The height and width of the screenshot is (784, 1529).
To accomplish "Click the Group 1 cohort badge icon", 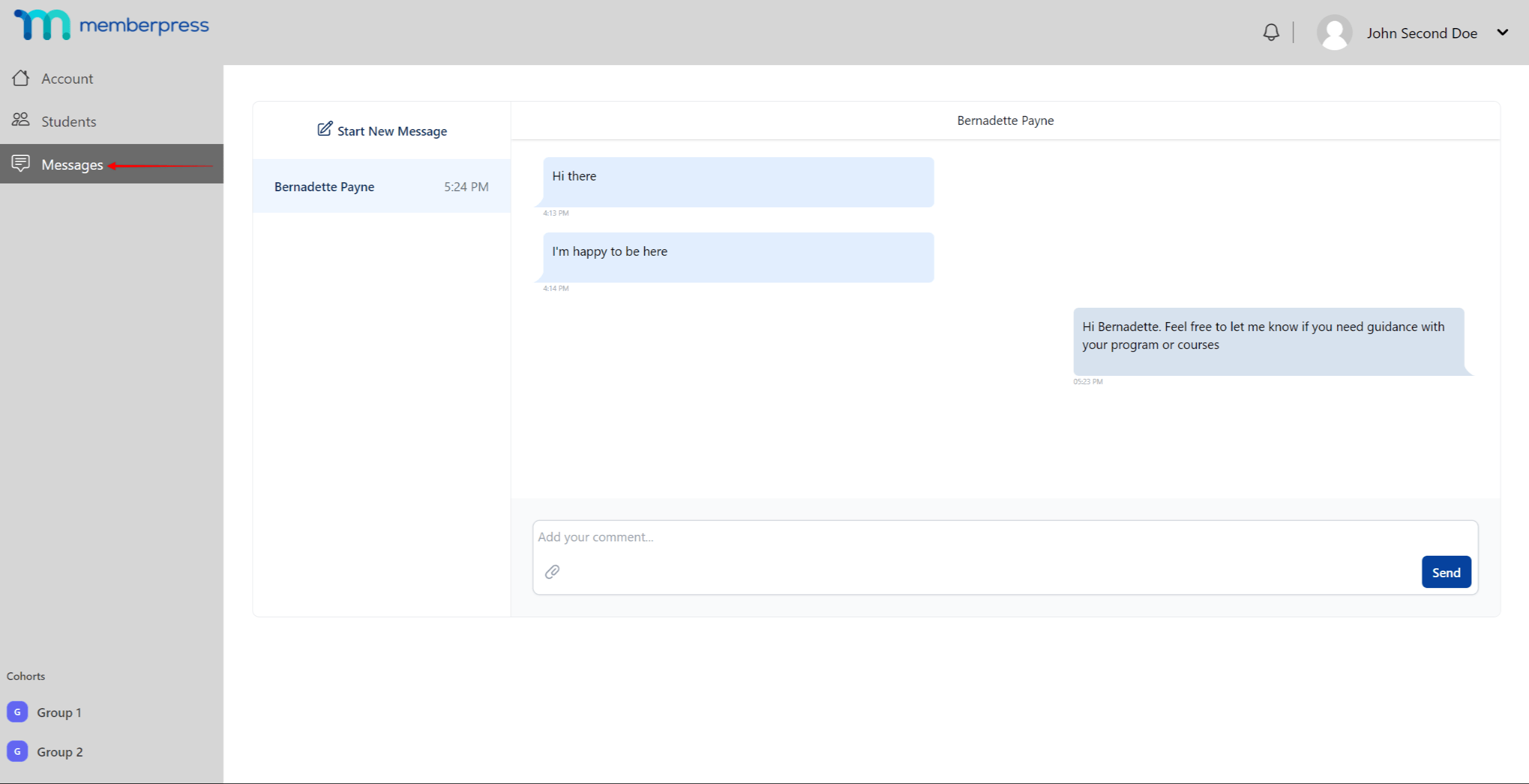I will pos(17,712).
